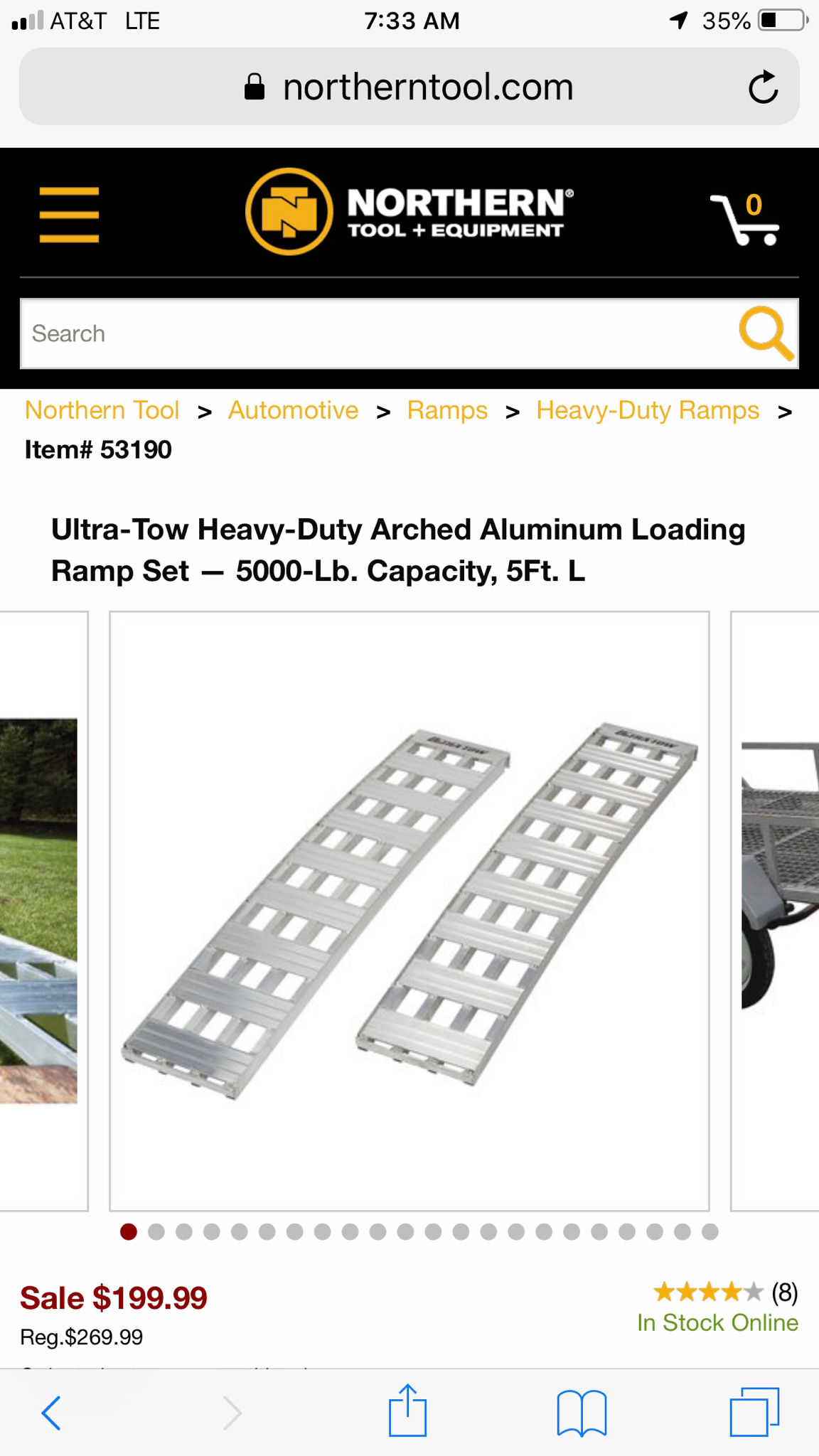Select the second carousel dot
Viewport: 819px width, 1456px height.
[156, 1232]
